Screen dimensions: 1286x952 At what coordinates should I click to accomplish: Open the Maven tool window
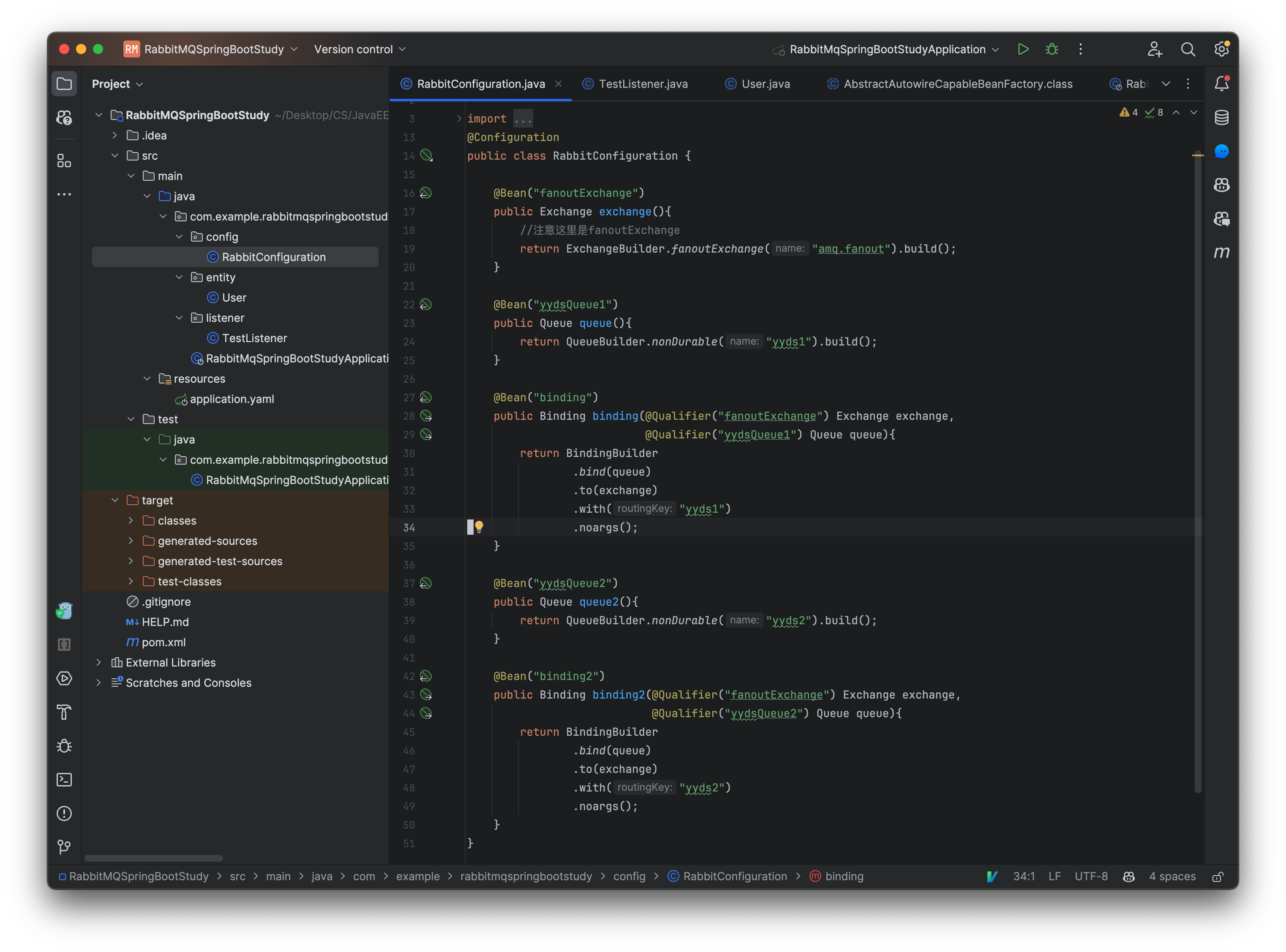point(1221,253)
